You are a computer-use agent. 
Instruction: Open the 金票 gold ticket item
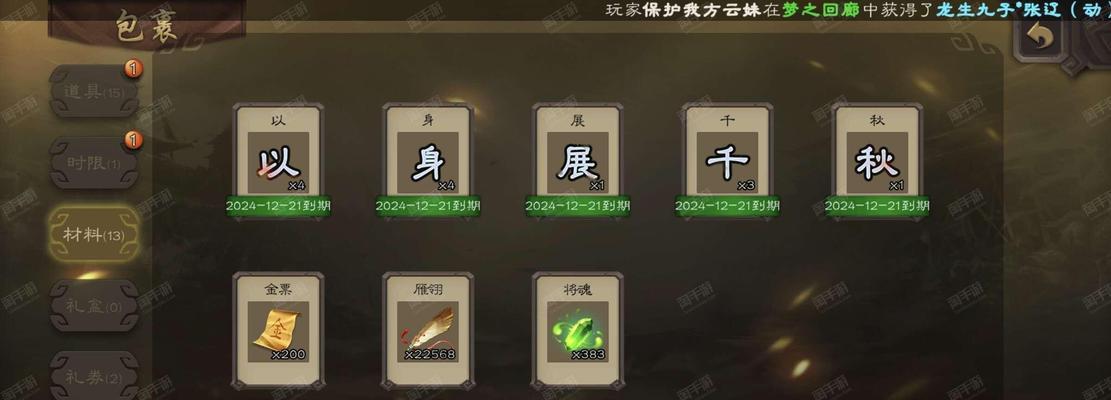tap(278, 331)
